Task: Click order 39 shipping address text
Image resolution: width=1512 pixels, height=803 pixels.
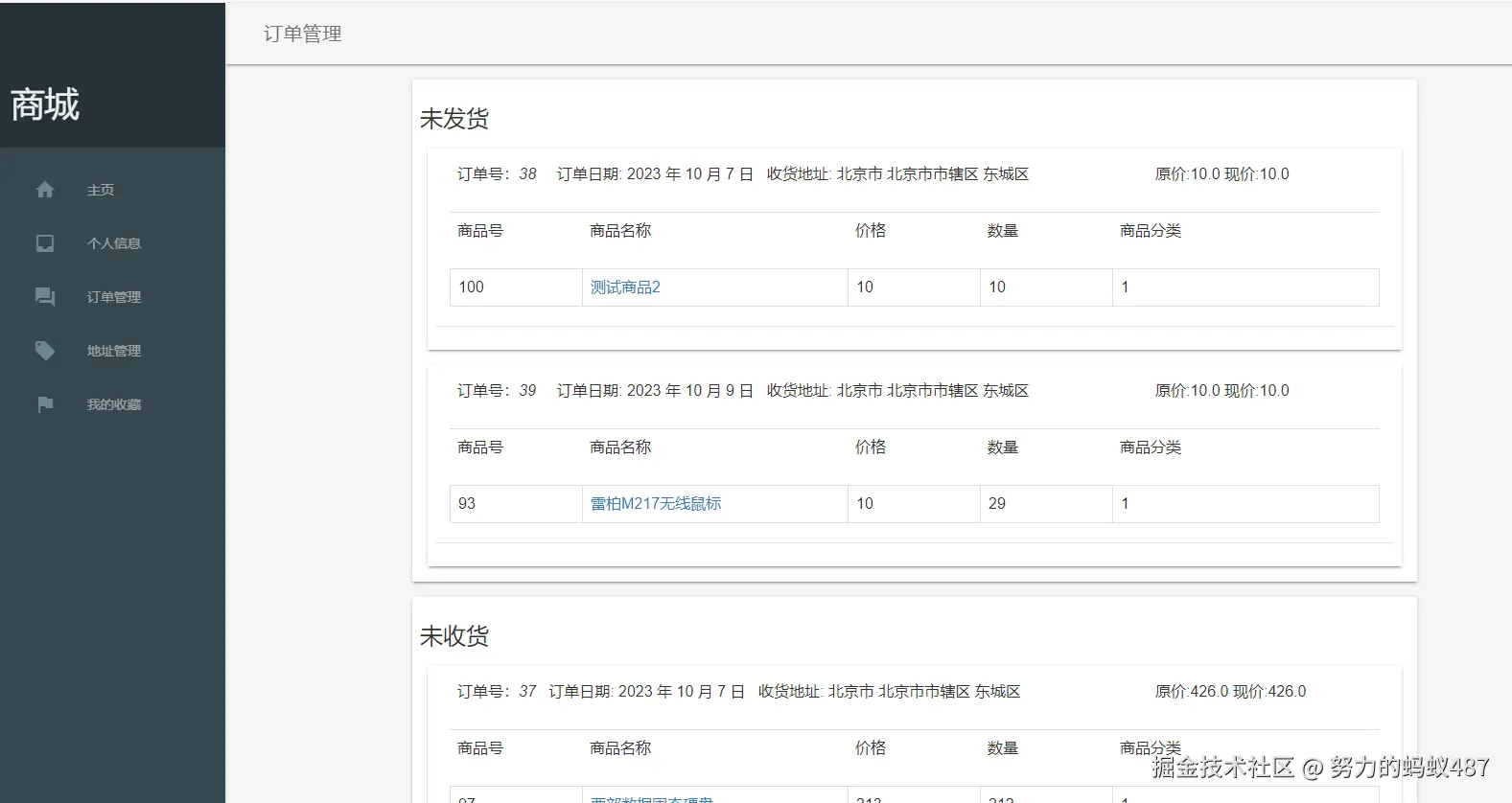Action: pos(897,391)
